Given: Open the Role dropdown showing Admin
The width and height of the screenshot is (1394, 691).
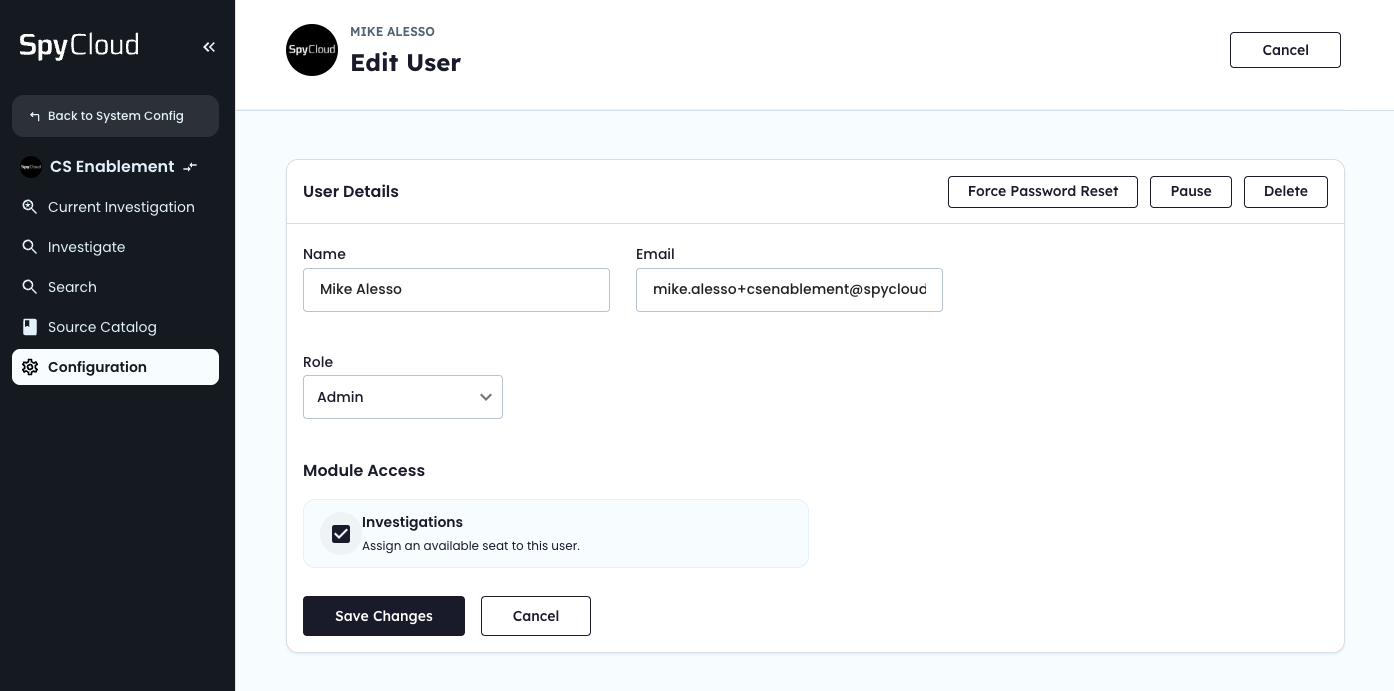Looking at the screenshot, I should [403, 397].
